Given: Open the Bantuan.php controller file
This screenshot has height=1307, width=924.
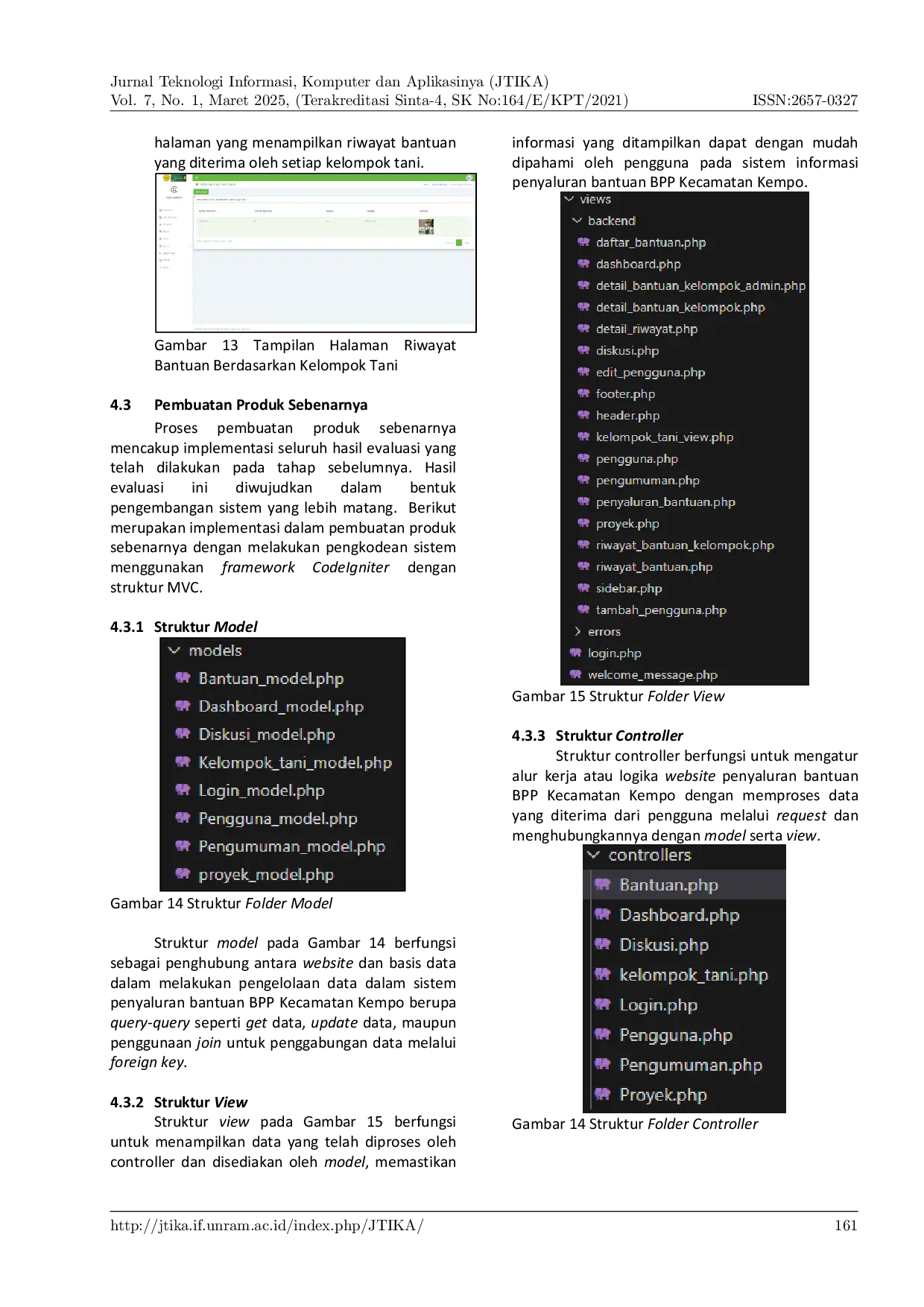Looking at the screenshot, I should (668, 885).
